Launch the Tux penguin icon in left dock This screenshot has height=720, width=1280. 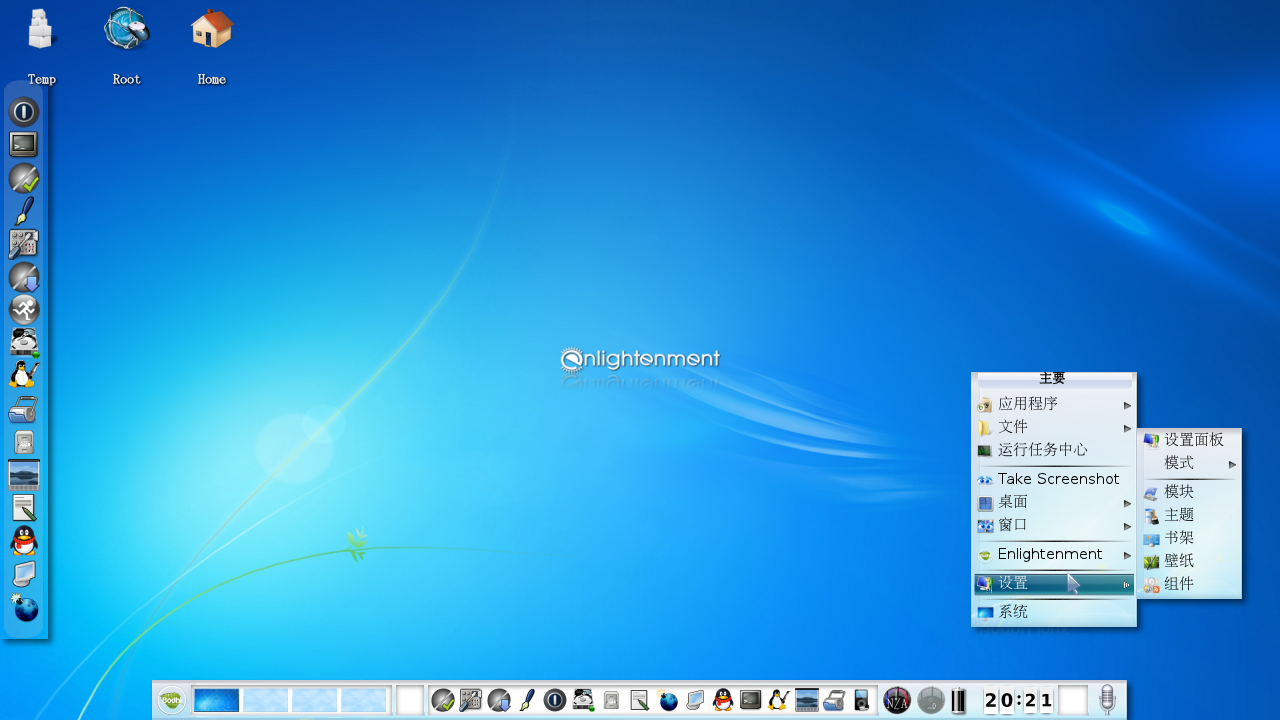(24, 376)
